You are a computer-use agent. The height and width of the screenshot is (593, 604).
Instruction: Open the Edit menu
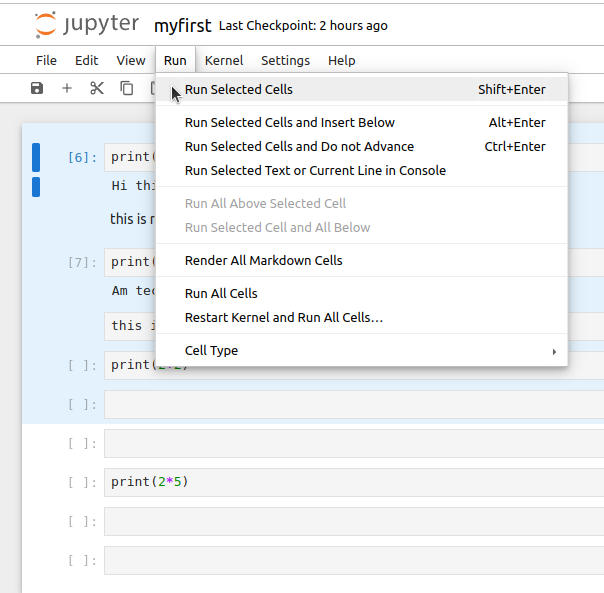tap(87, 60)
